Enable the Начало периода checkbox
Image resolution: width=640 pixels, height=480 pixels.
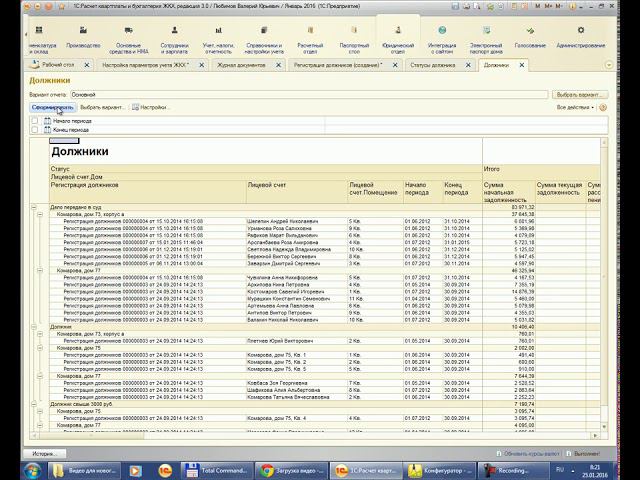click(x=36, y=121)
